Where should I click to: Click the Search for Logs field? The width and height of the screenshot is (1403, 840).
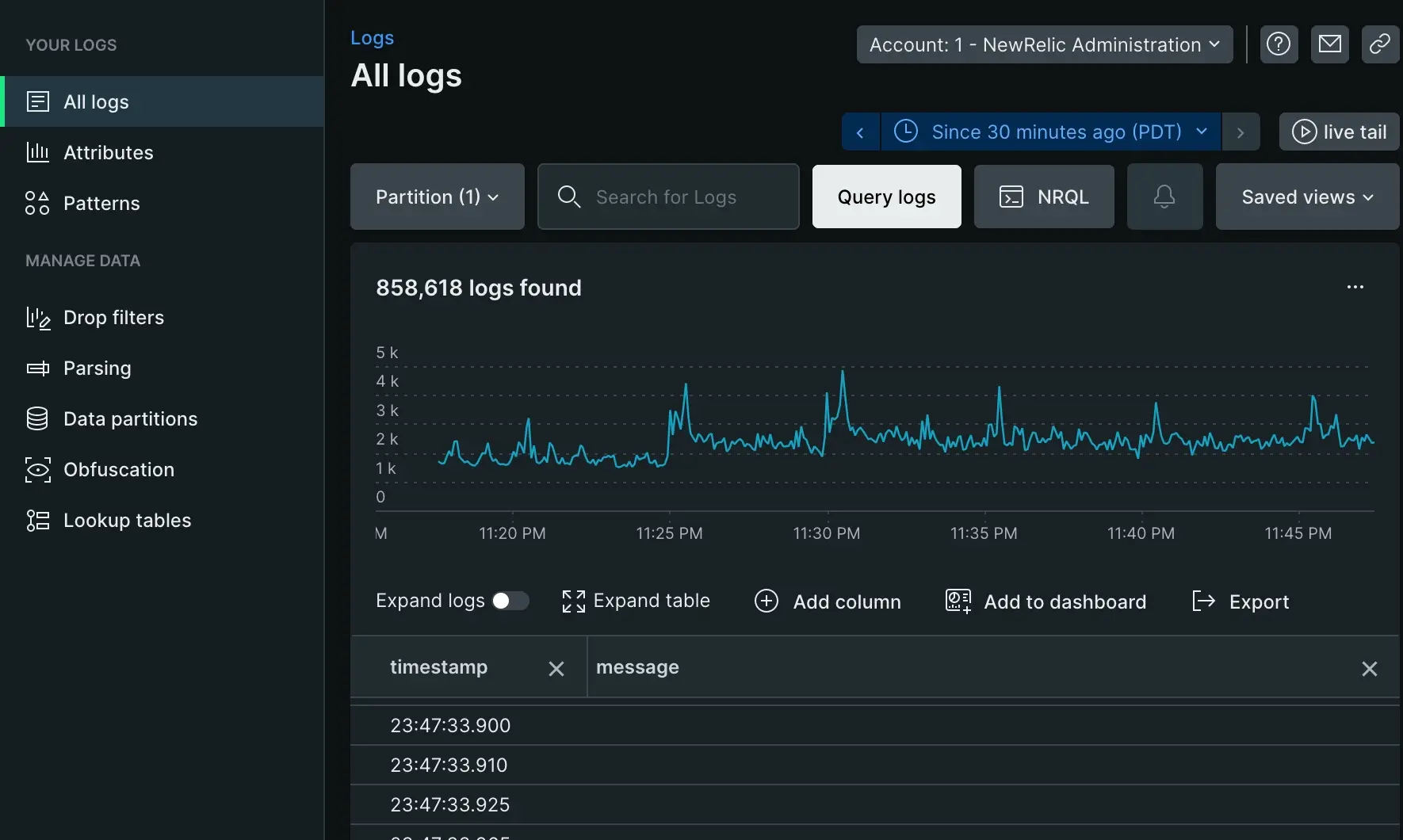pos(668,197)
